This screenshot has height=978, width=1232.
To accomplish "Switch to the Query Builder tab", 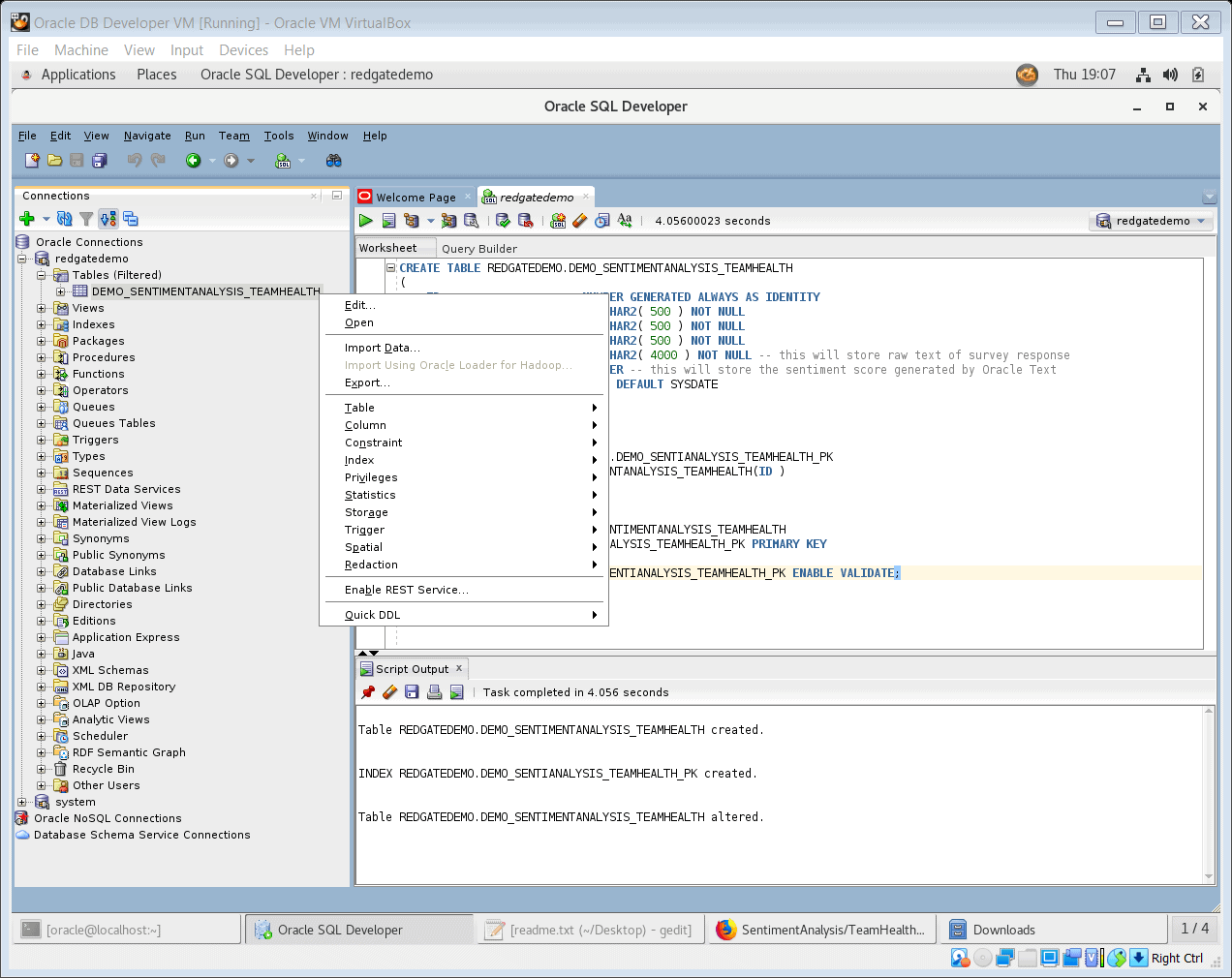I will tap(479, 248).
